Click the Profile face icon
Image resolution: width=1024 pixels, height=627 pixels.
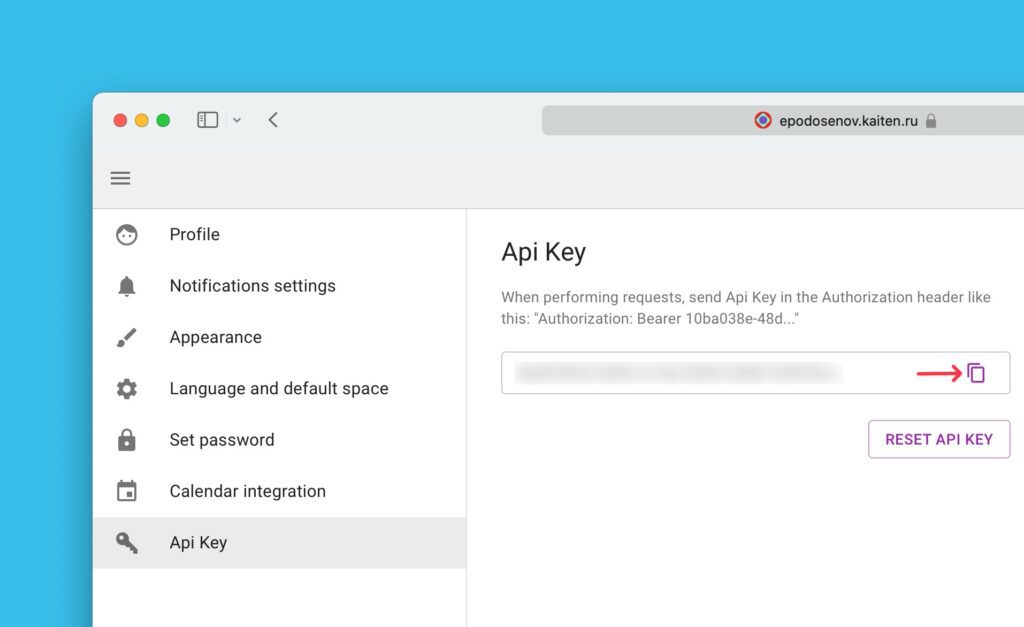(x=127, y=235)
